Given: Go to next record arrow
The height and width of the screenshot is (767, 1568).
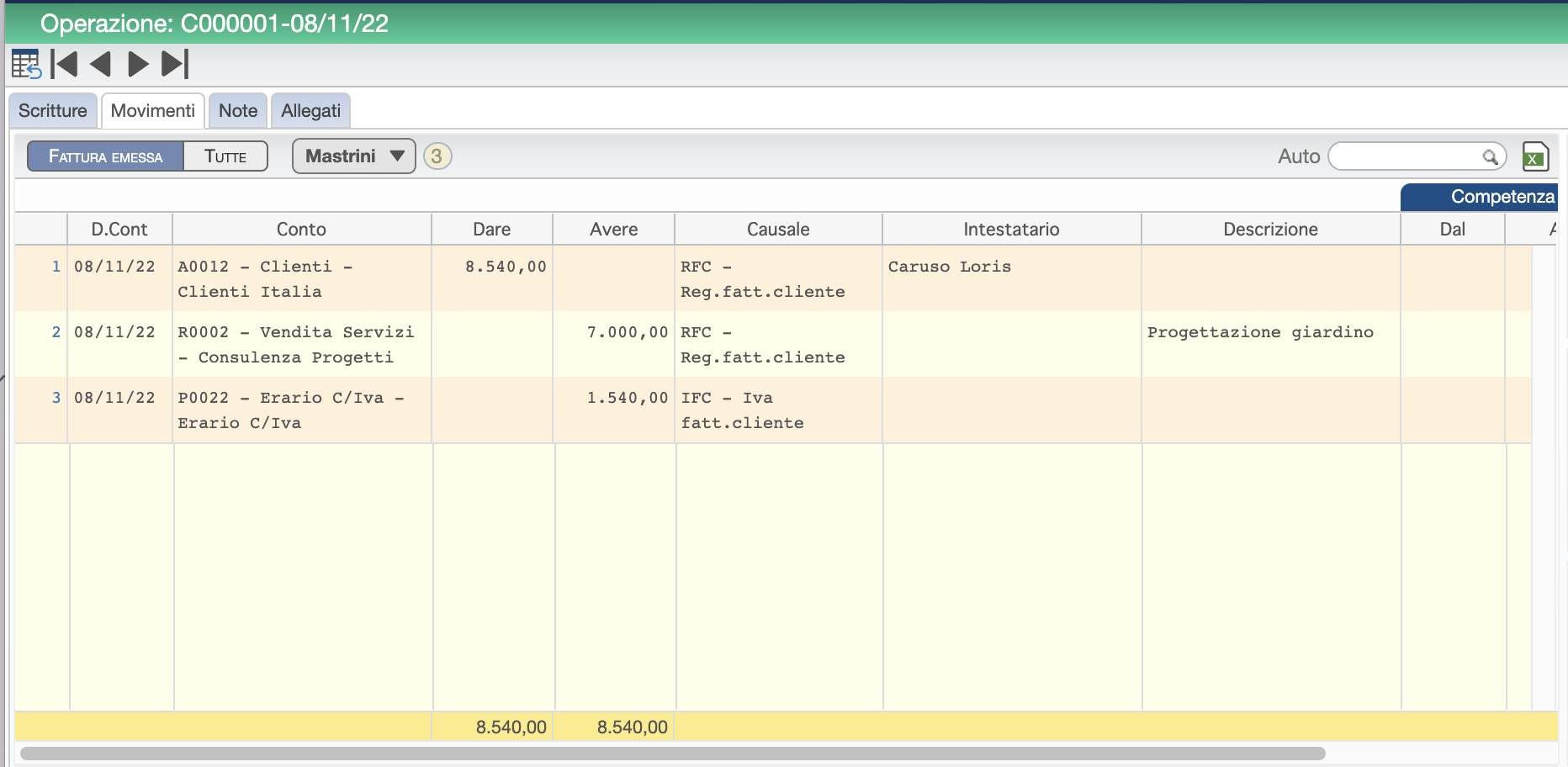Looking at the screenshot, I should point(138,64).
